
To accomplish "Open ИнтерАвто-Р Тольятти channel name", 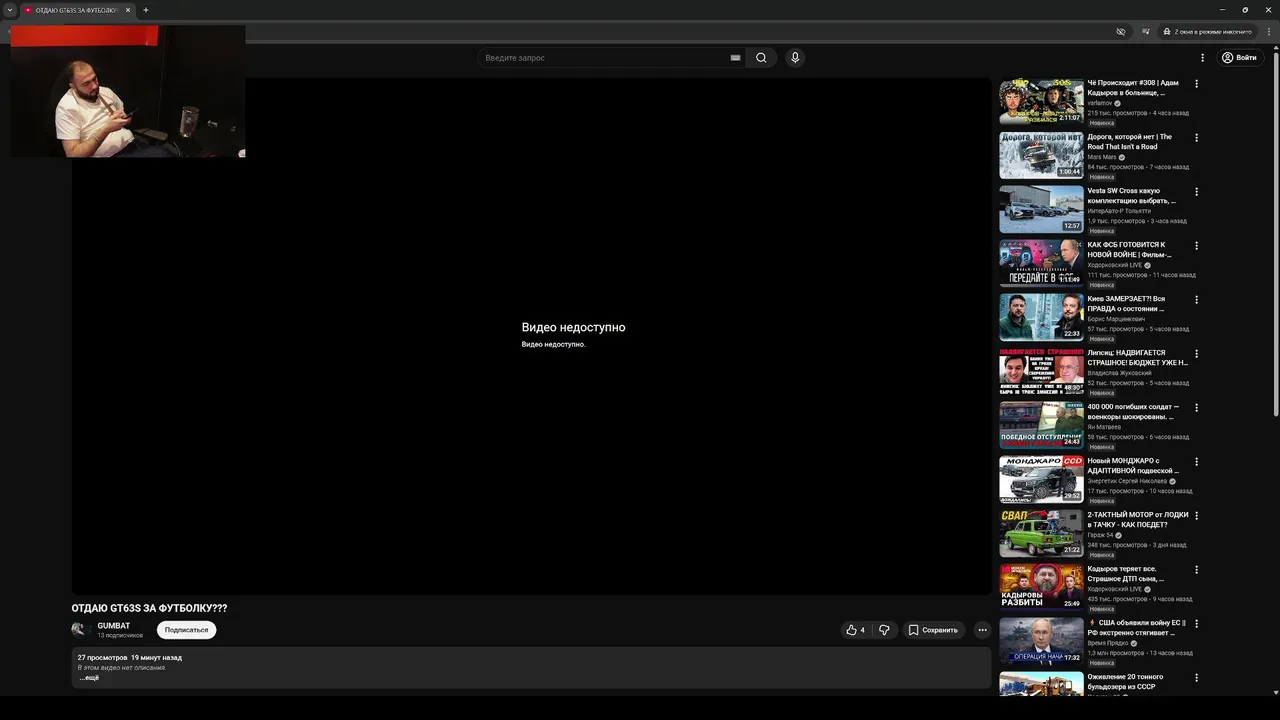I will click(x=1119, y=211).
